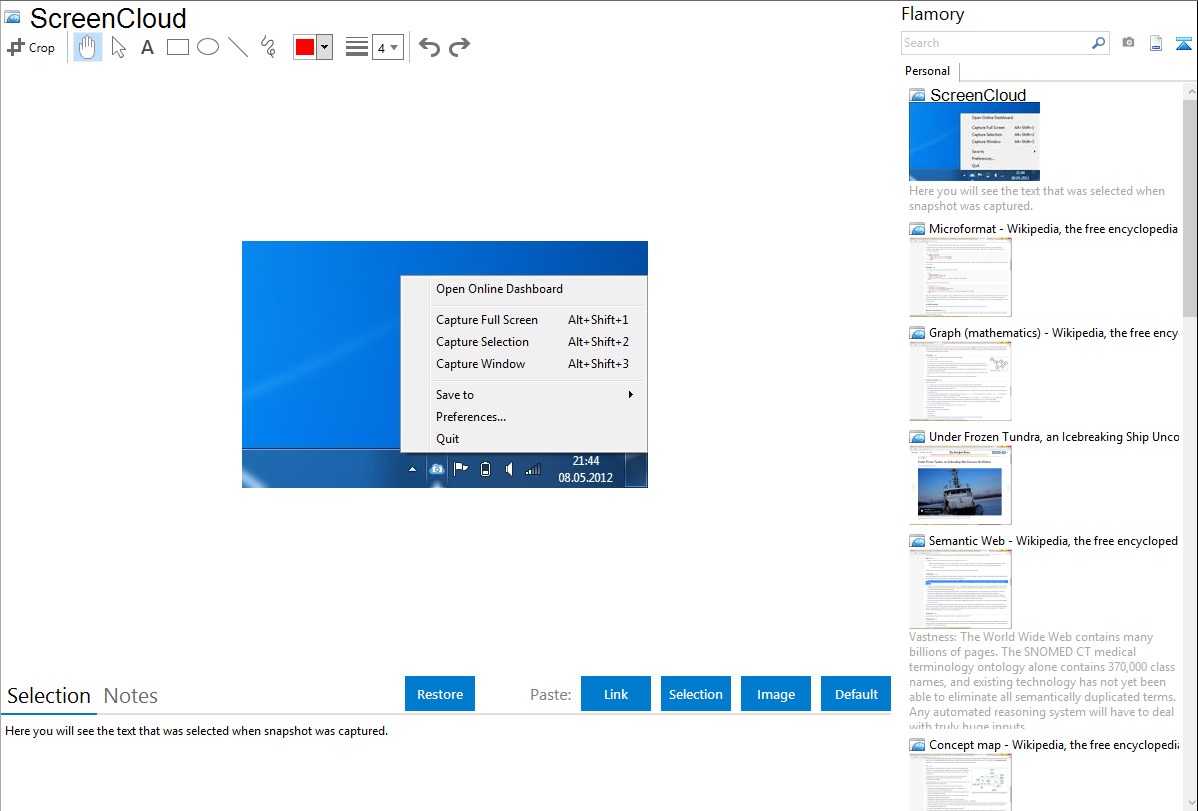Click the large ScreenCloud snapshot image in the editor
This screenshot has height=811, width=1198.
click(445, 365)
